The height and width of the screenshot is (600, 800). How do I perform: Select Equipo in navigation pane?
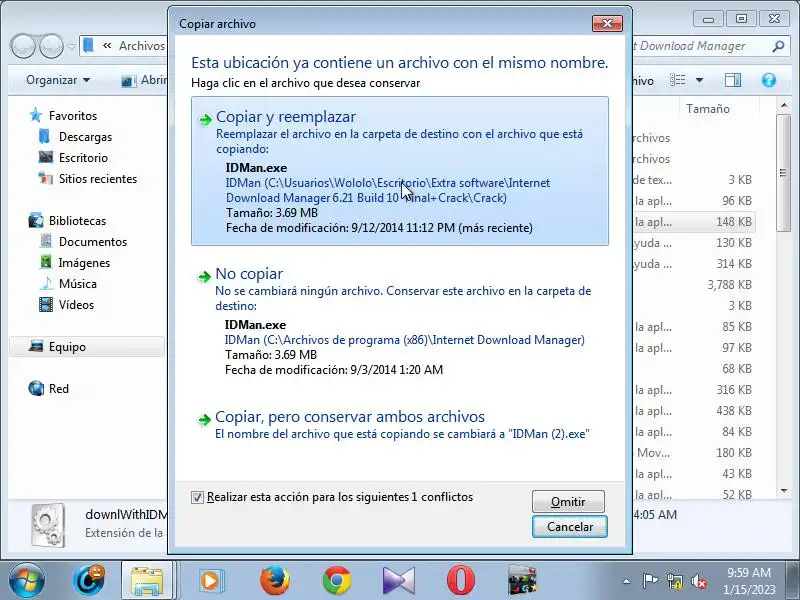click(x=87, y=347)
